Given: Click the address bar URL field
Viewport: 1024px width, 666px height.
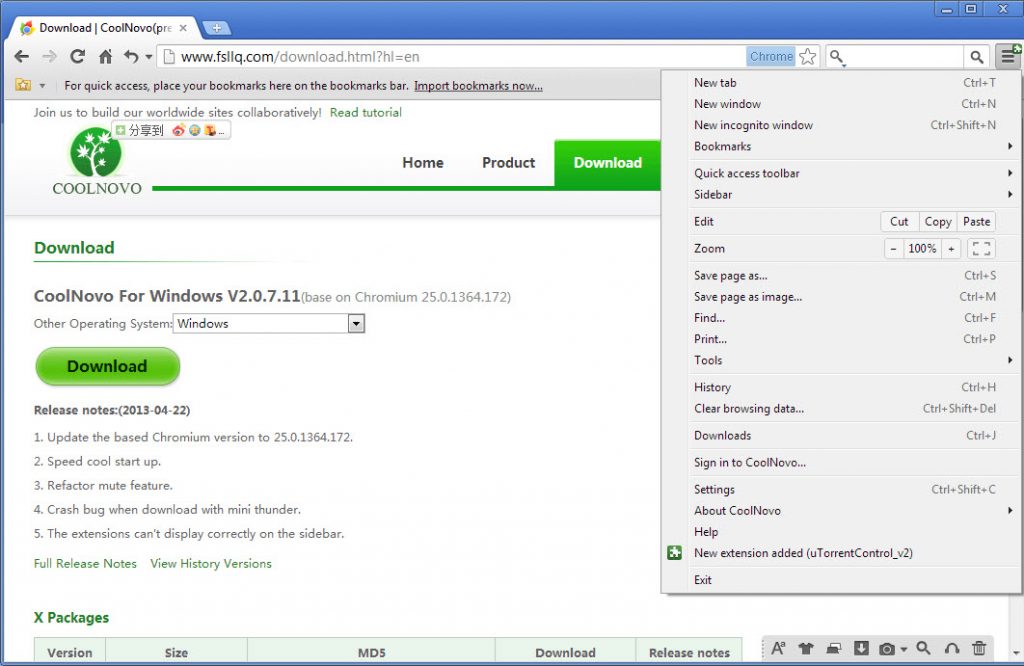Looking at the screenshot, I should [451, 57].
